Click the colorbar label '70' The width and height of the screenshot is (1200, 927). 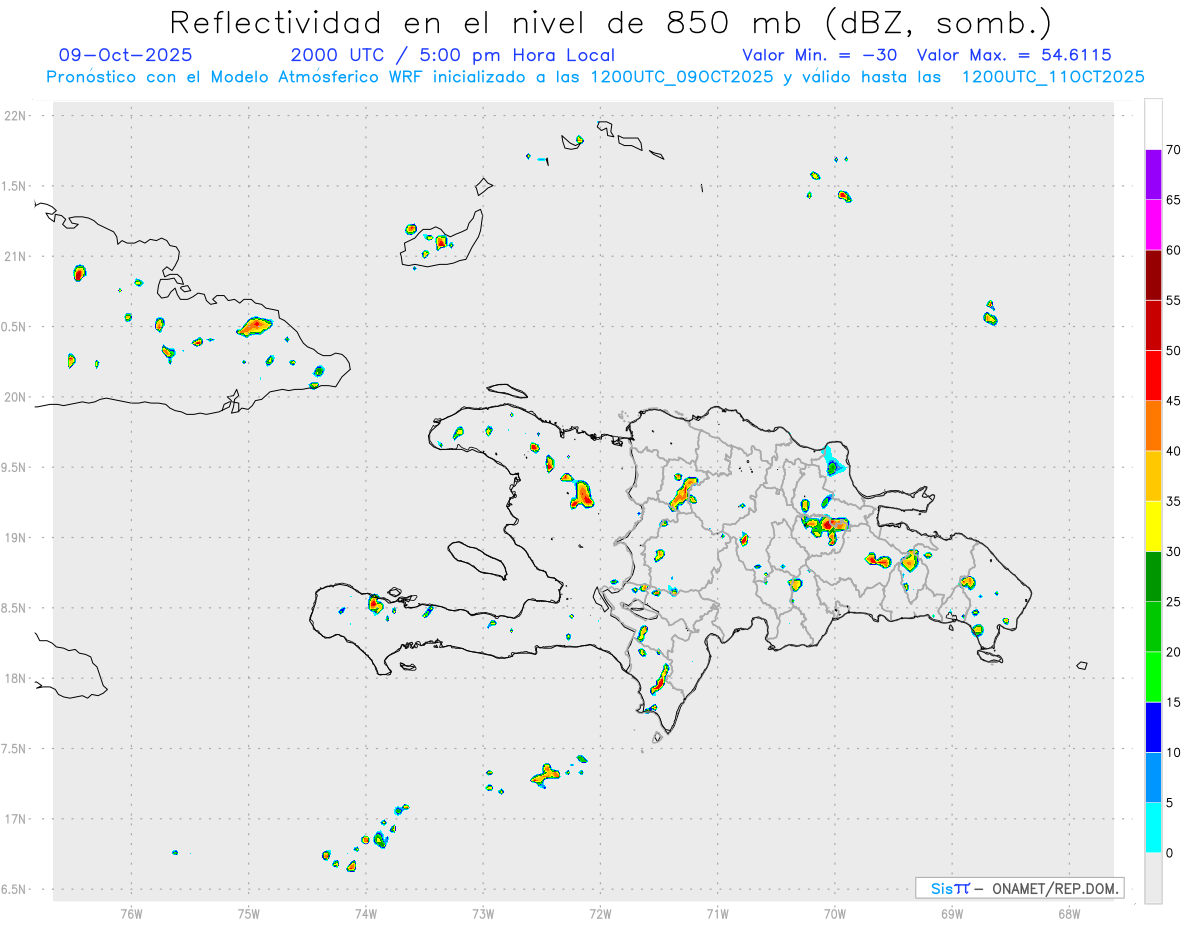tap(1173, 150)
